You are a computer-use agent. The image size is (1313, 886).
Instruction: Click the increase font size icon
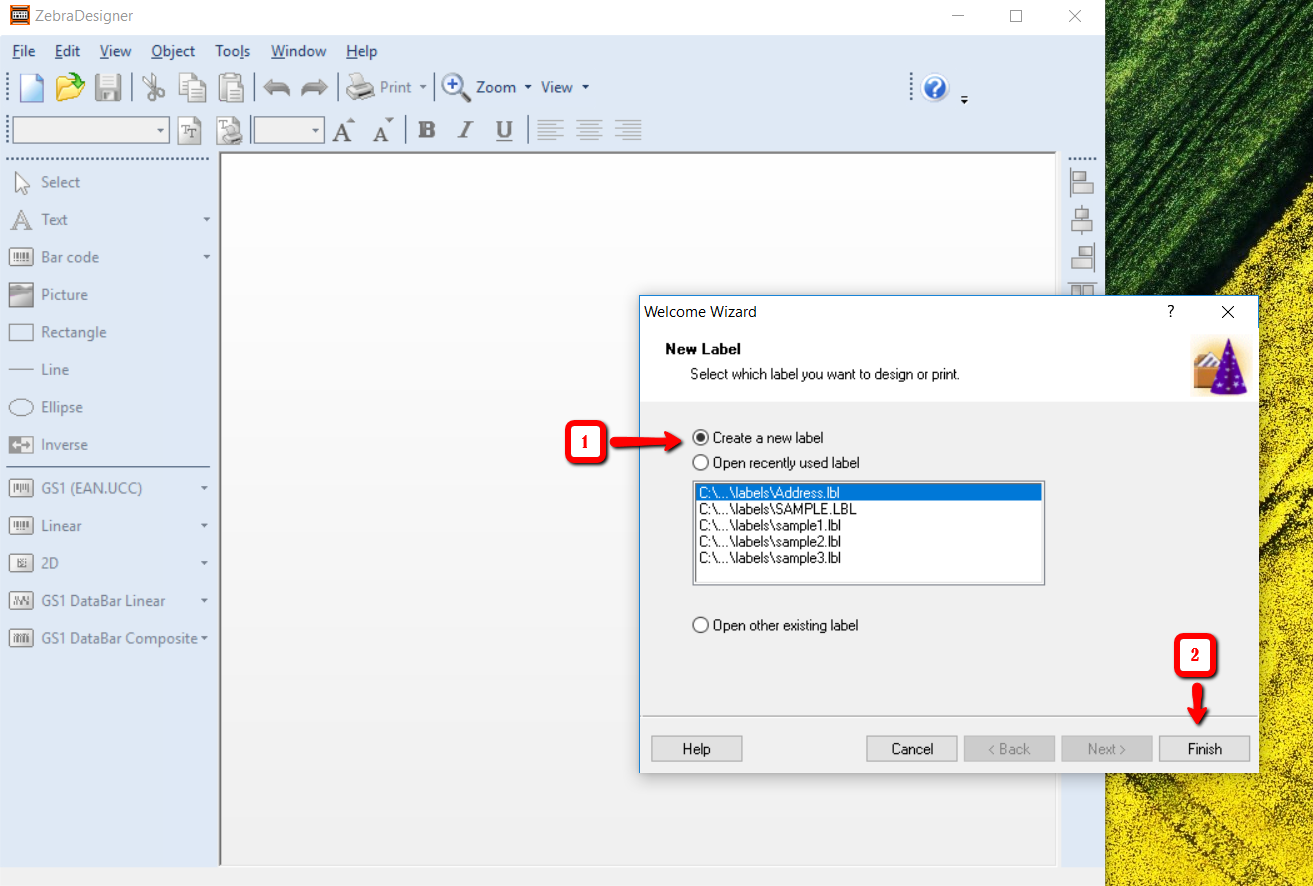click(x=344, y=130)
